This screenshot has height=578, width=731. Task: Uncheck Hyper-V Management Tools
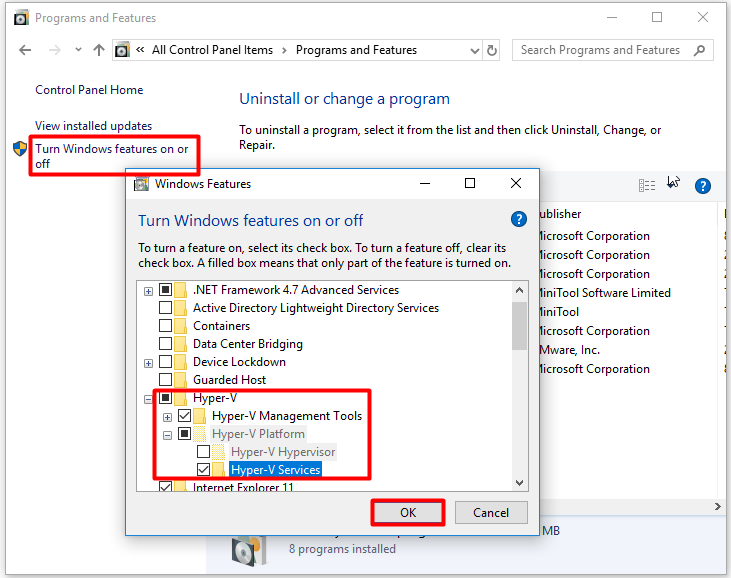click(185, 415)
